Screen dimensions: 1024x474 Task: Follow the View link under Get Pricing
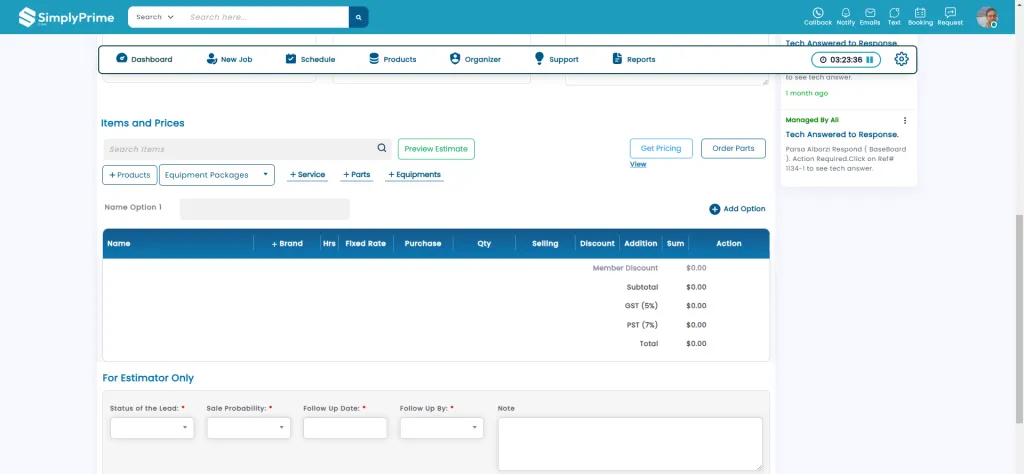tap(638, 165)
